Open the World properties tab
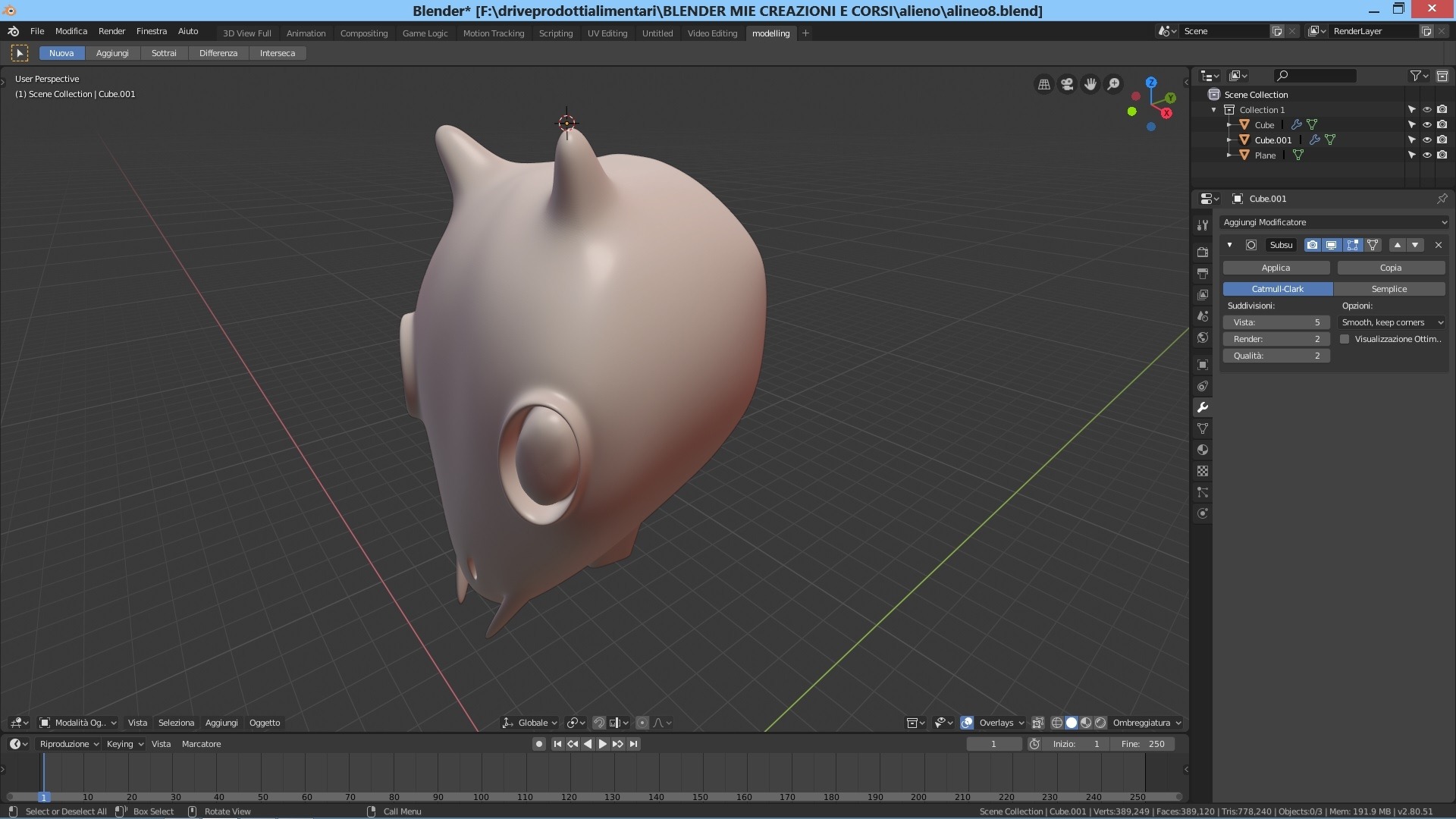1456x819 pixels. pos(1203,337)
